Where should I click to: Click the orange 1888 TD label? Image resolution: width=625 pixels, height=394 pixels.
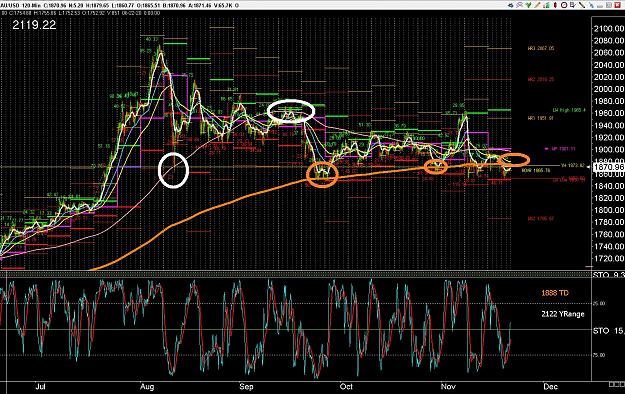[555, 293]
